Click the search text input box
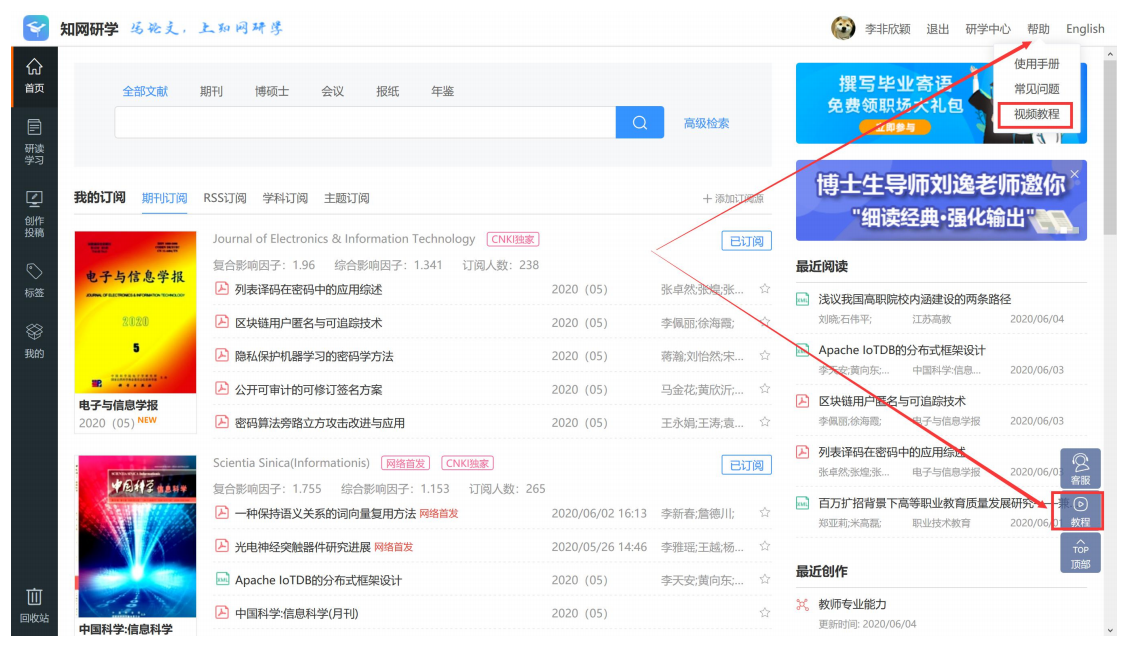The image size is (1133, 667). click(x=365, y=123)
